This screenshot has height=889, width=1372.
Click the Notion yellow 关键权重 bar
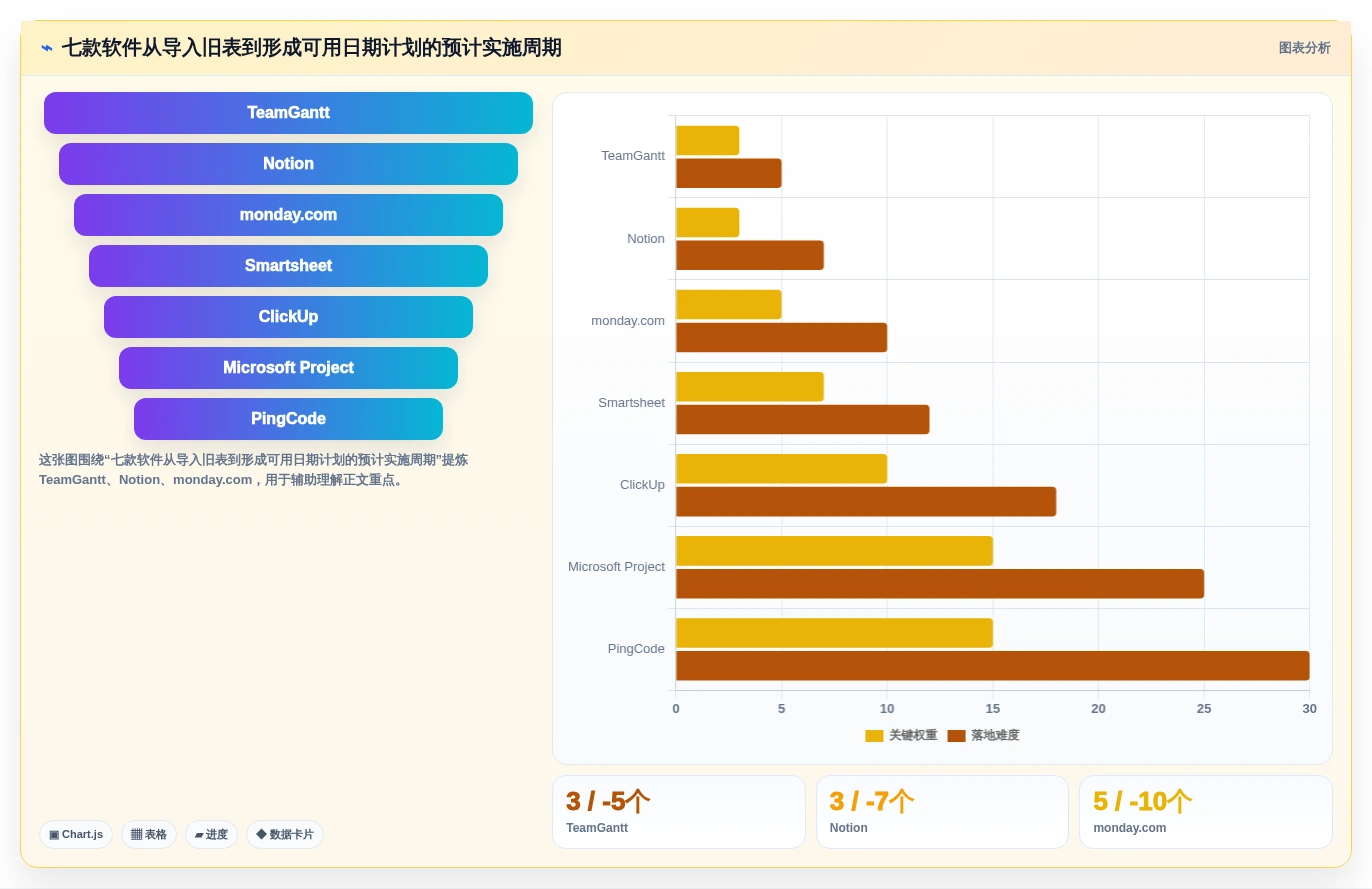pos(707,222)
